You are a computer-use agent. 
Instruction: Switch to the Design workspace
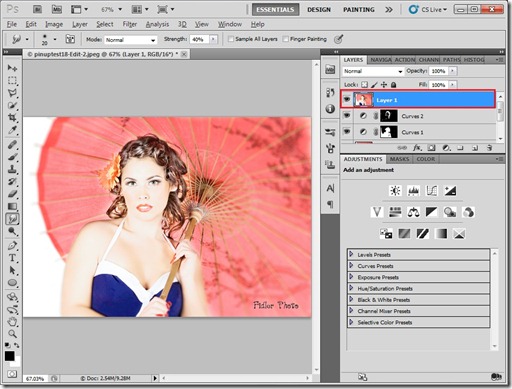[x=319, y=10]
